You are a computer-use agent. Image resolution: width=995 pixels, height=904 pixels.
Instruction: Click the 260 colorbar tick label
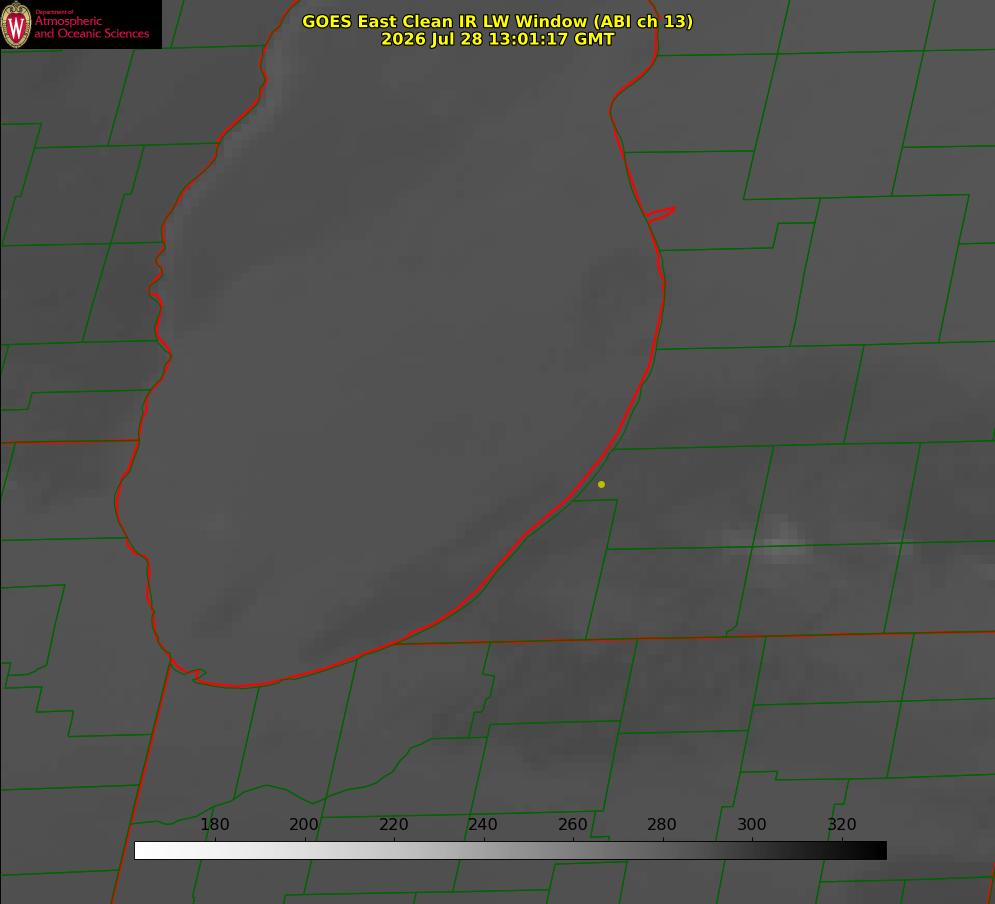pyautogui.click(x=572, y=824)
